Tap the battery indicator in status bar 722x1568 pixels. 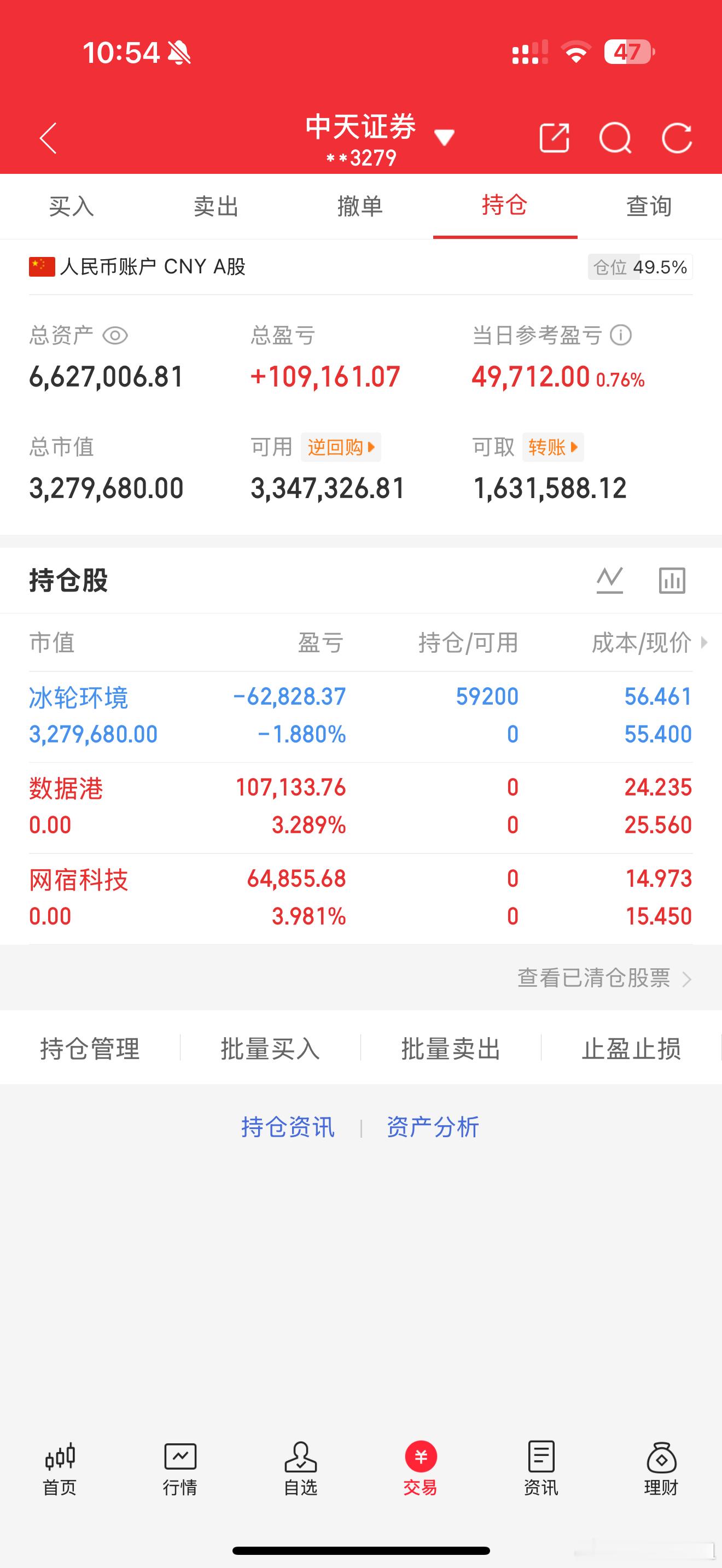[x=630, y=52]
